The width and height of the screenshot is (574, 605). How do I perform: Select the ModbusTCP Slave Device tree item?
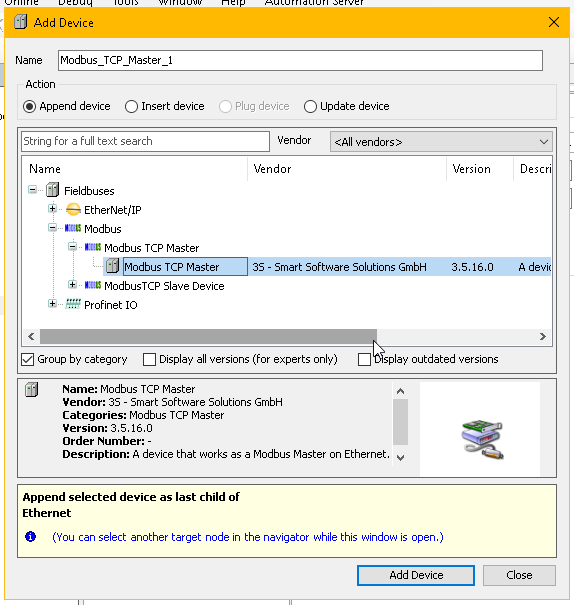click(x=164, y=286)
